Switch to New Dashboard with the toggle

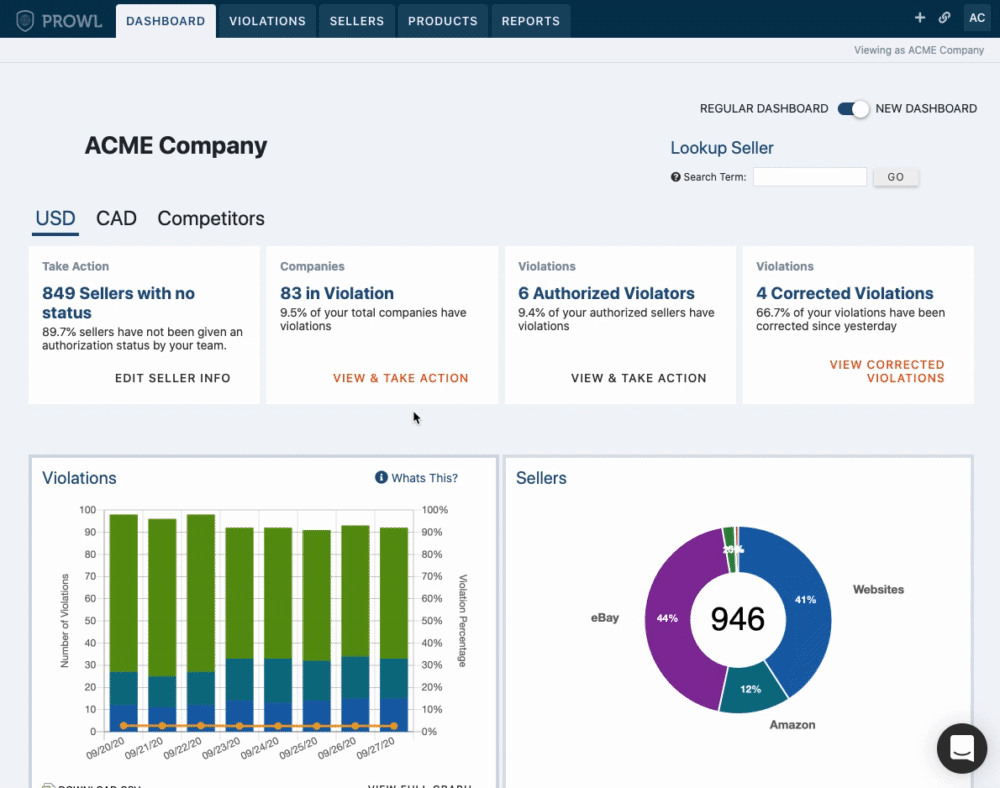[x=853, y=108]
